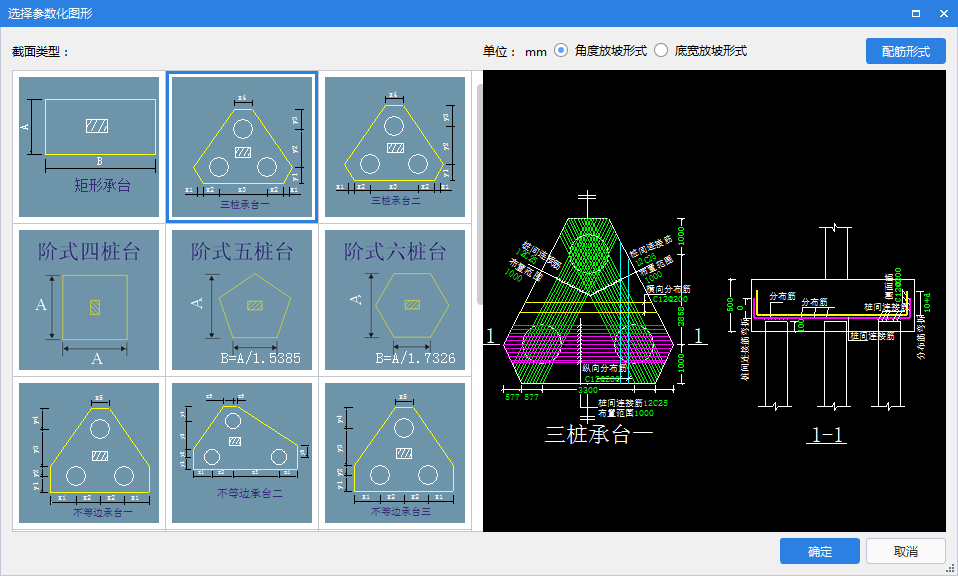Screen dimensions: 958x576
Task: Choose the 阶式五桩台 section type
Action: pyautogui.click(x=242, y=300)
